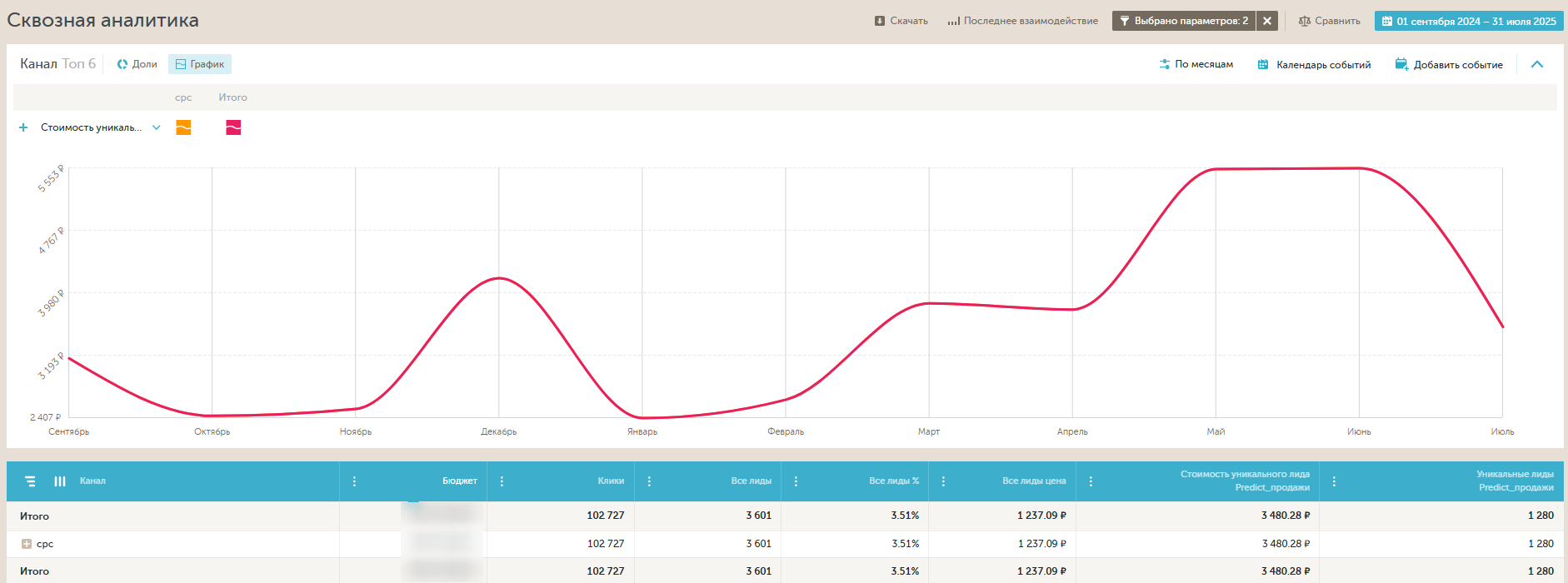Click the Скачать download icon
This screenshot has width=1568, height=583.
point(880,21)
